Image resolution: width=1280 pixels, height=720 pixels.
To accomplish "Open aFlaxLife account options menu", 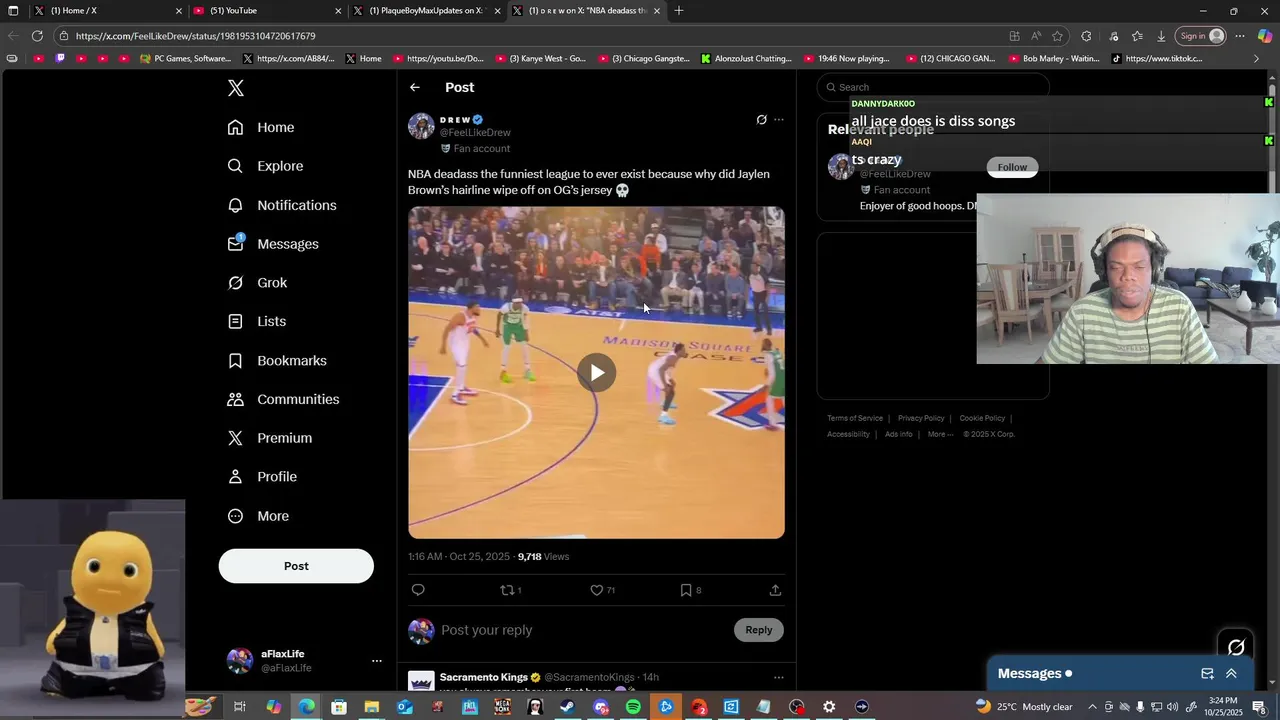I will pos(377,661).
